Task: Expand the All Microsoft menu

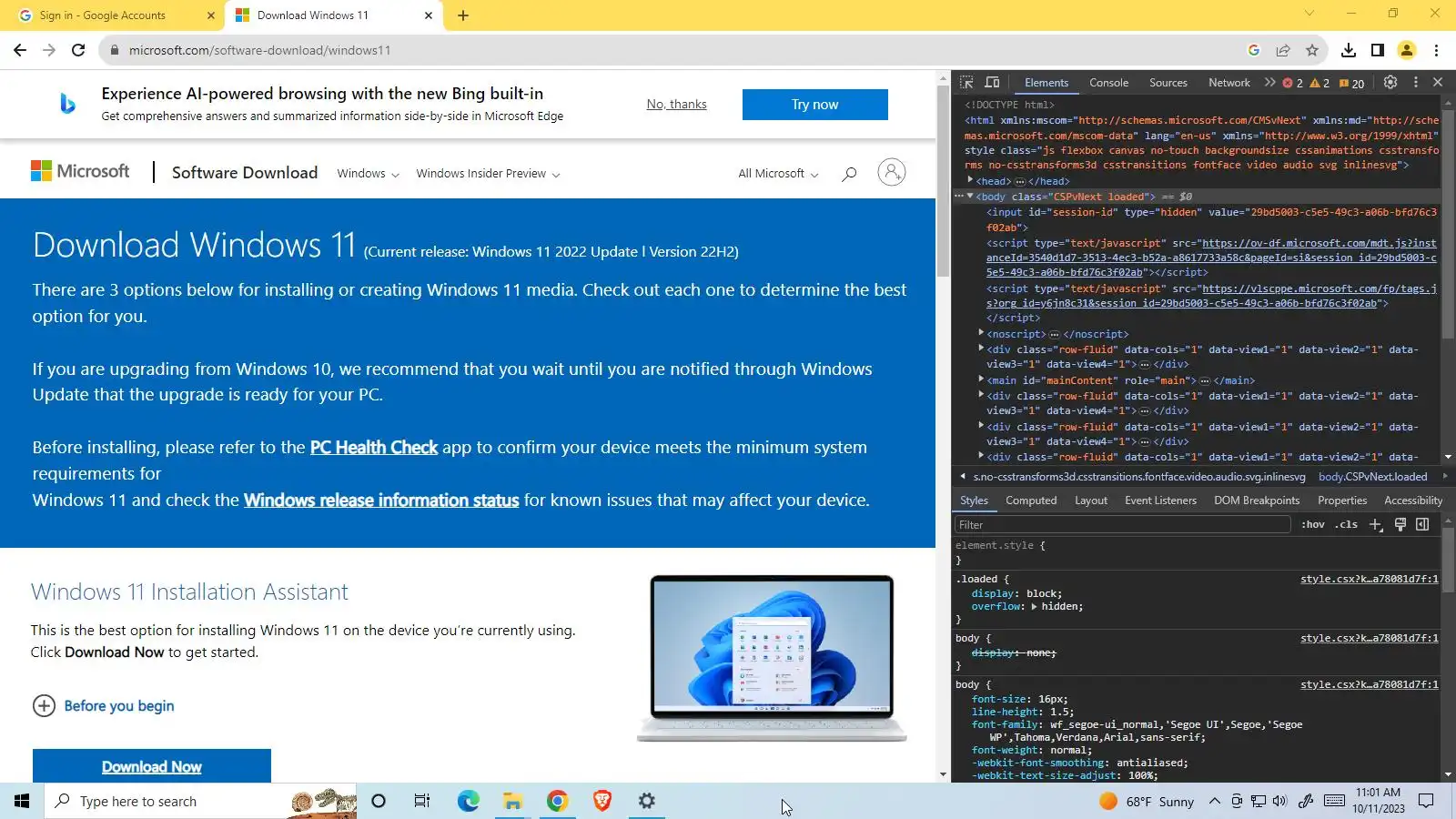Action: pyautogui.click(x=778, y=174)
